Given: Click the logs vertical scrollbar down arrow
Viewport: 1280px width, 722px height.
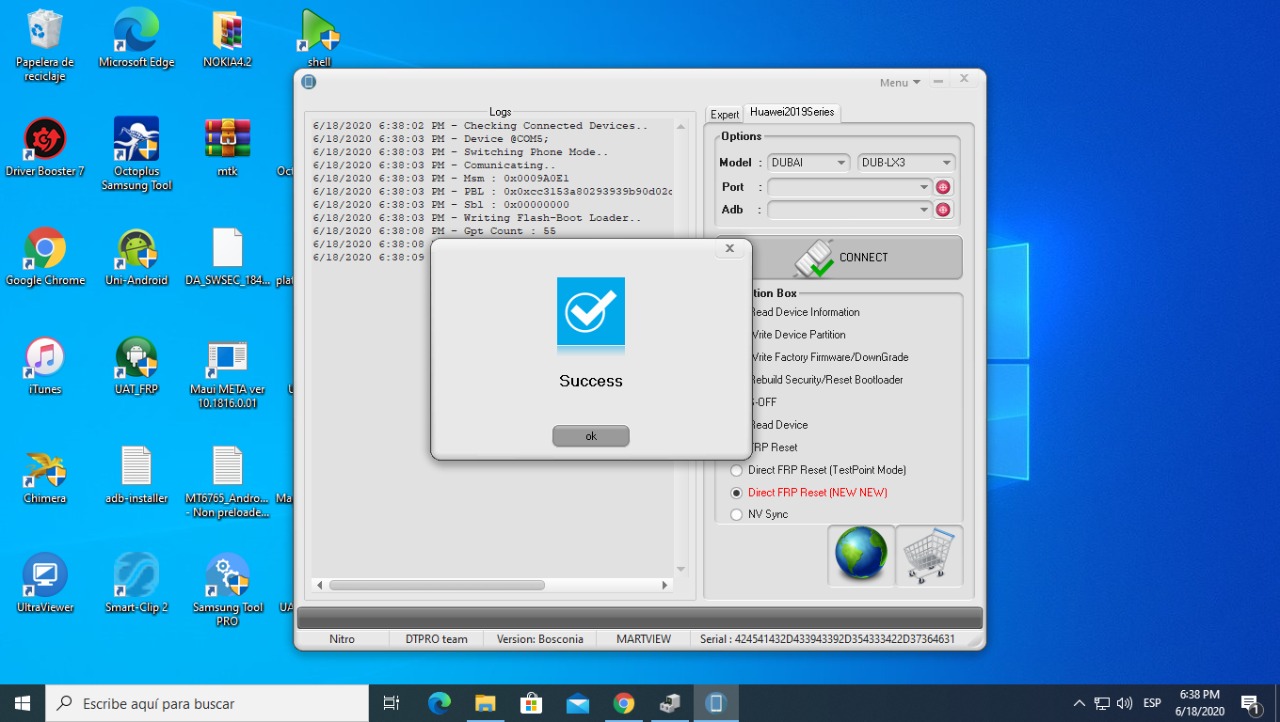Looking at the screenshot, I should coord(681,569).
